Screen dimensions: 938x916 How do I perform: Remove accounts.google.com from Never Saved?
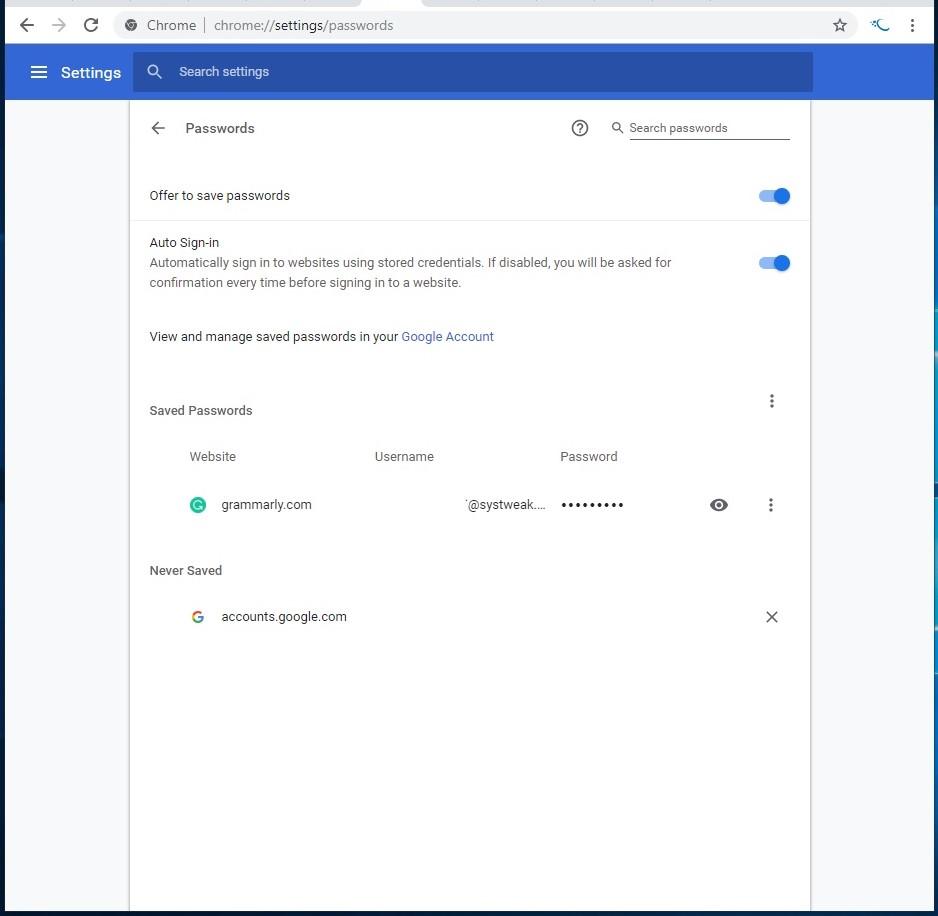772,617
